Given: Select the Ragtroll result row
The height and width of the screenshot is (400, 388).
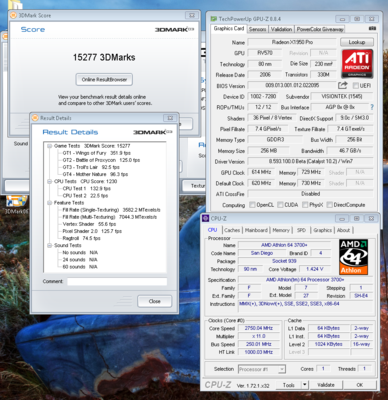Looking at the screenshot, I should (81, 238).
